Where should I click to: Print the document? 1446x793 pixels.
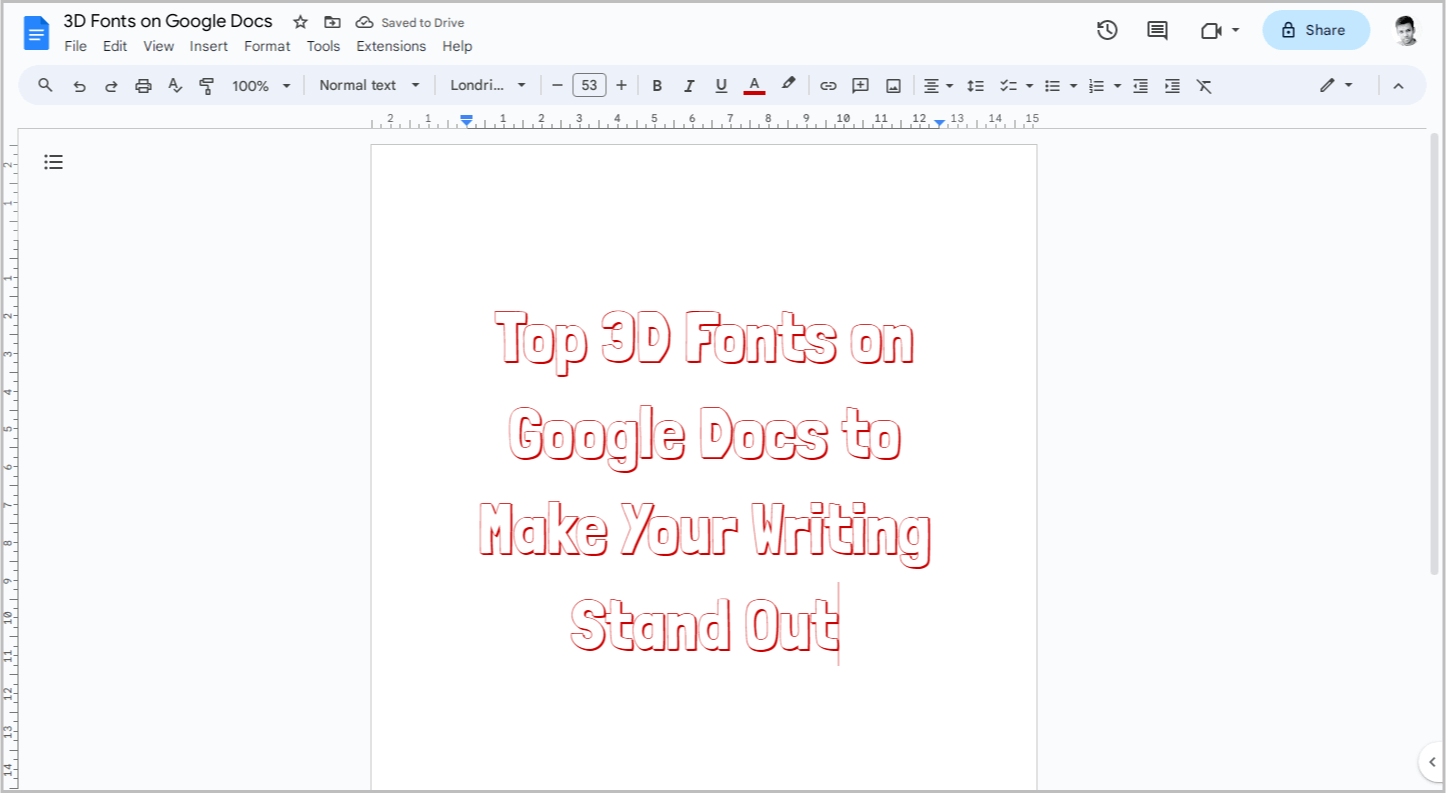(x=143, y=86)
